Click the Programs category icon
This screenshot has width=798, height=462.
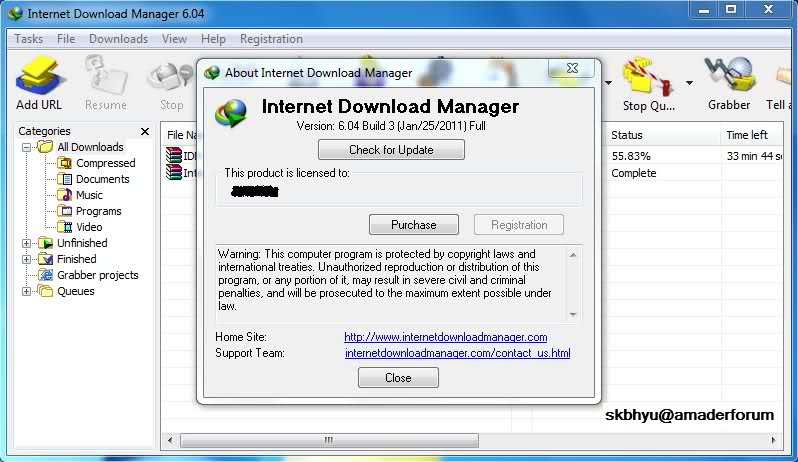(65, 211)
